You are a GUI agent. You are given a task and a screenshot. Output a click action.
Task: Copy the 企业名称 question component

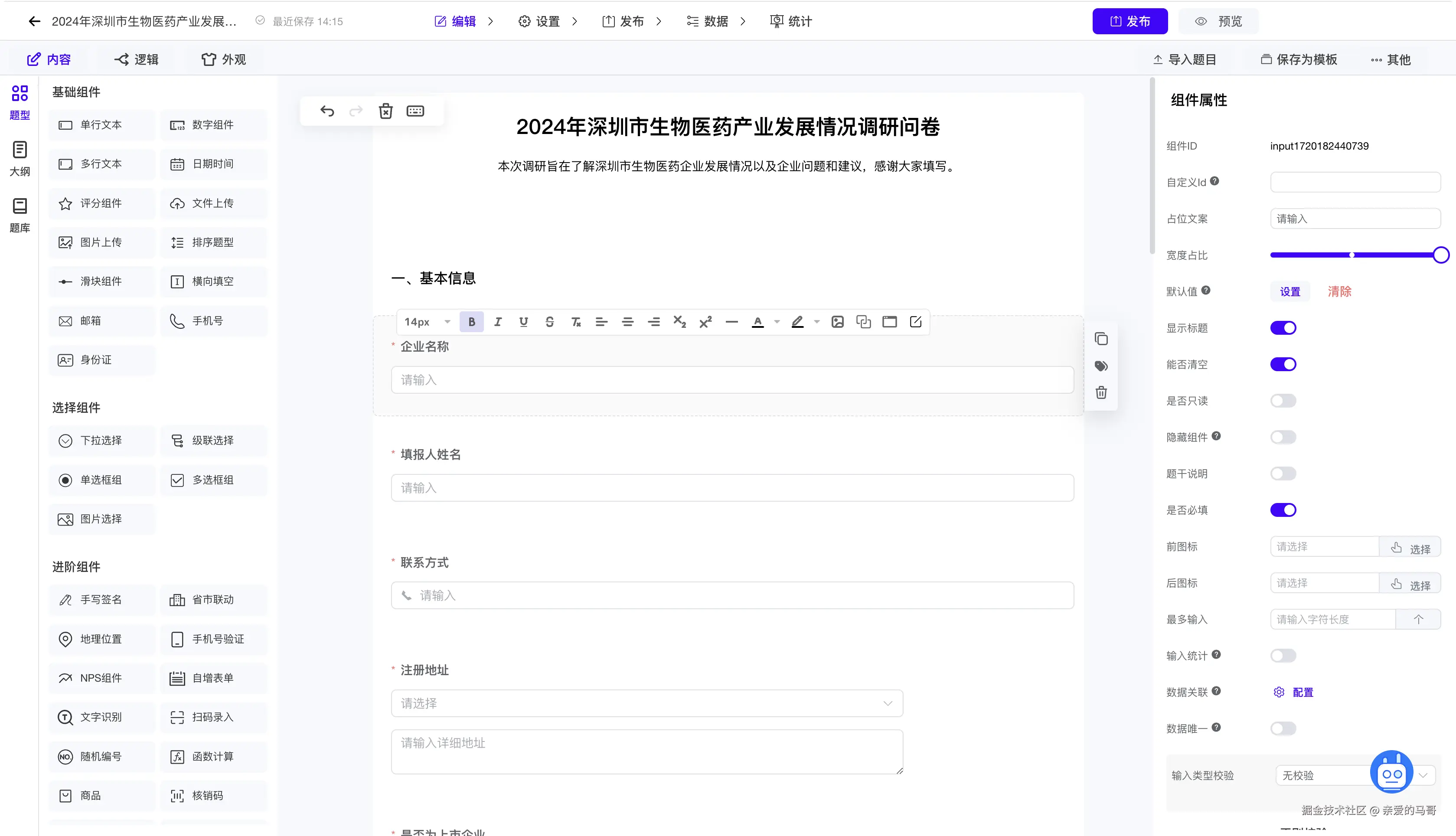1101,340
